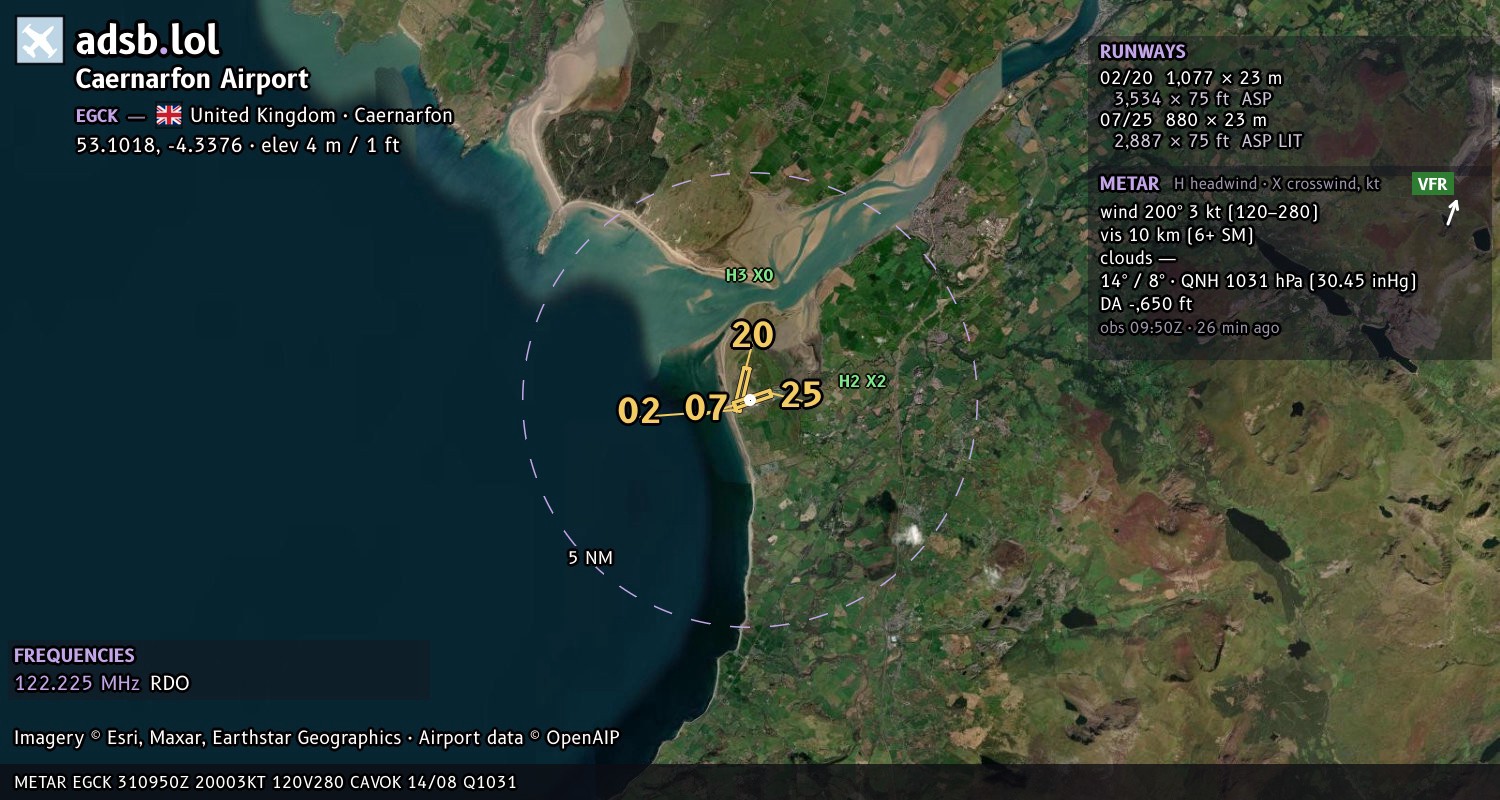Click the 2,887 × 75 ft ASP LIT line
This screenshot has width=1500, height=800.
click(x=1208, y=141)
